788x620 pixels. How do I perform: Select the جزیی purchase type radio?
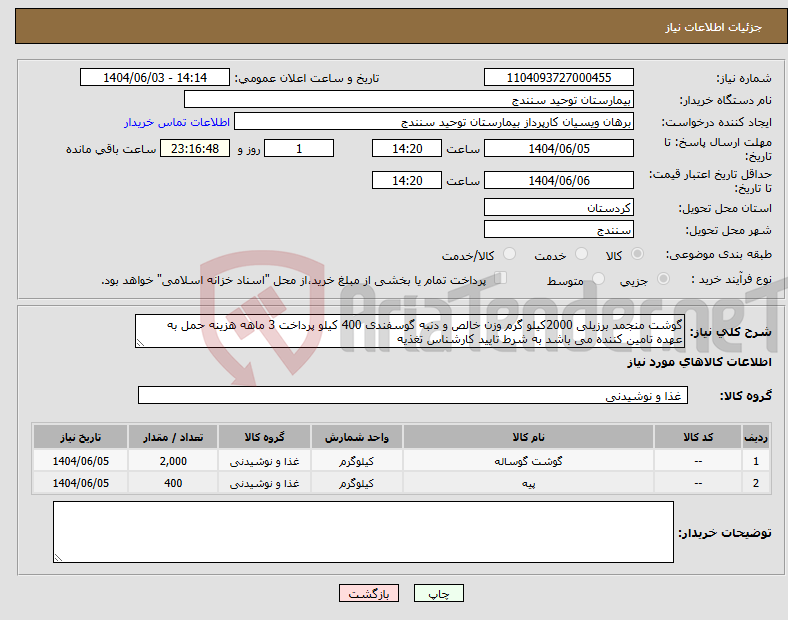coord(667,281)
